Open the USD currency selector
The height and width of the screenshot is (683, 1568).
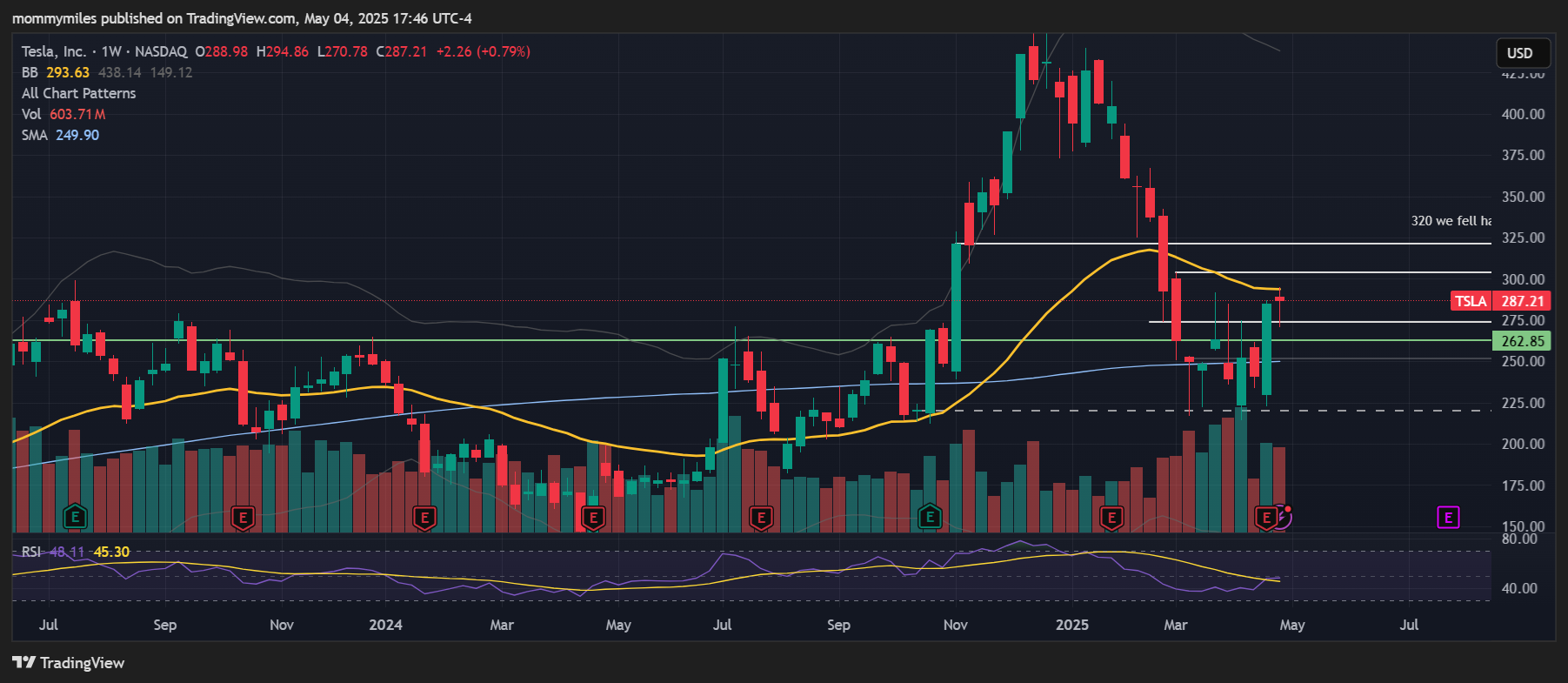(1522, 53)
